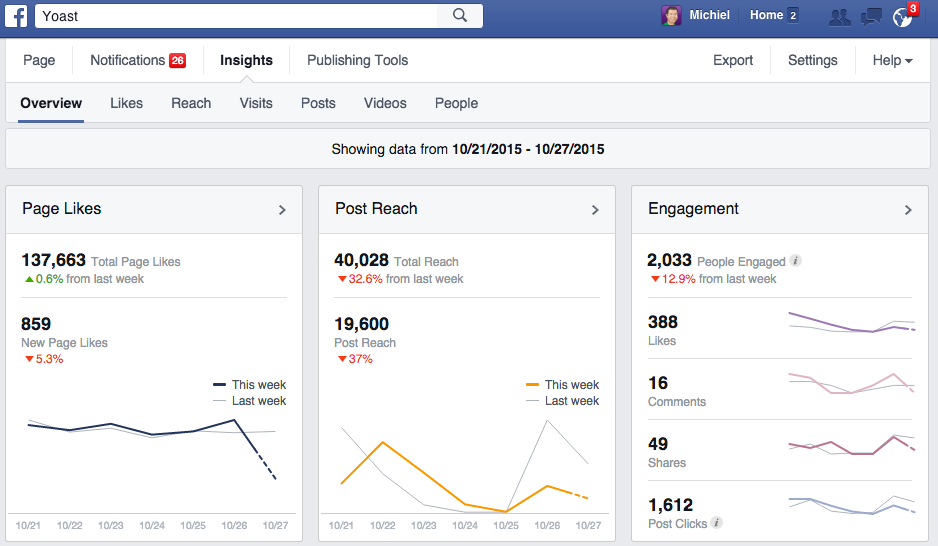The height and width of the screenshot is (546, 938).
Task: Expand the Page Likes panel arrow
Action: click(282, 210)
